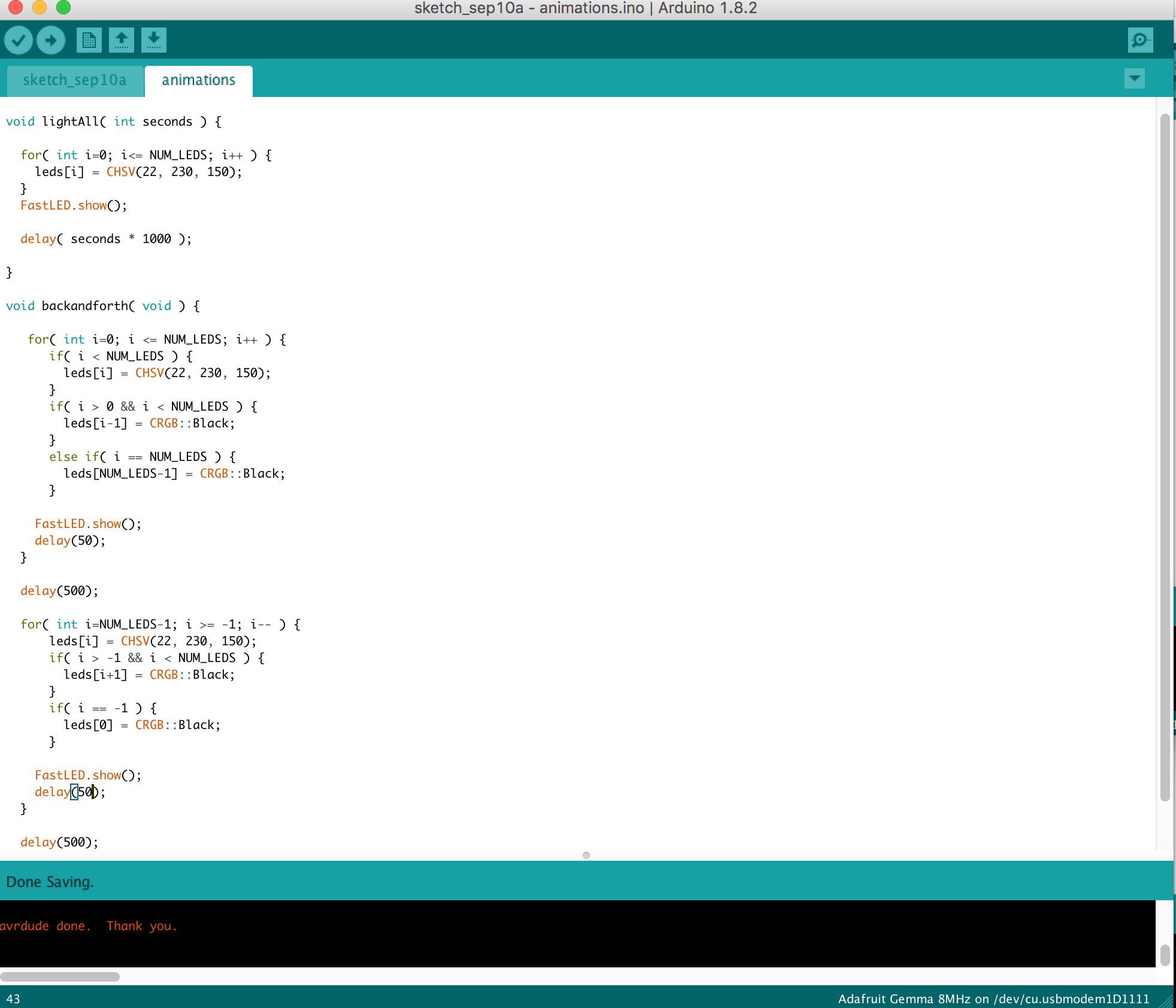Click 'leds[i-1] = CRGB::Black;' line
Image resolution: width=1176 pixels, height=1008 pixels.
[149, 423]
